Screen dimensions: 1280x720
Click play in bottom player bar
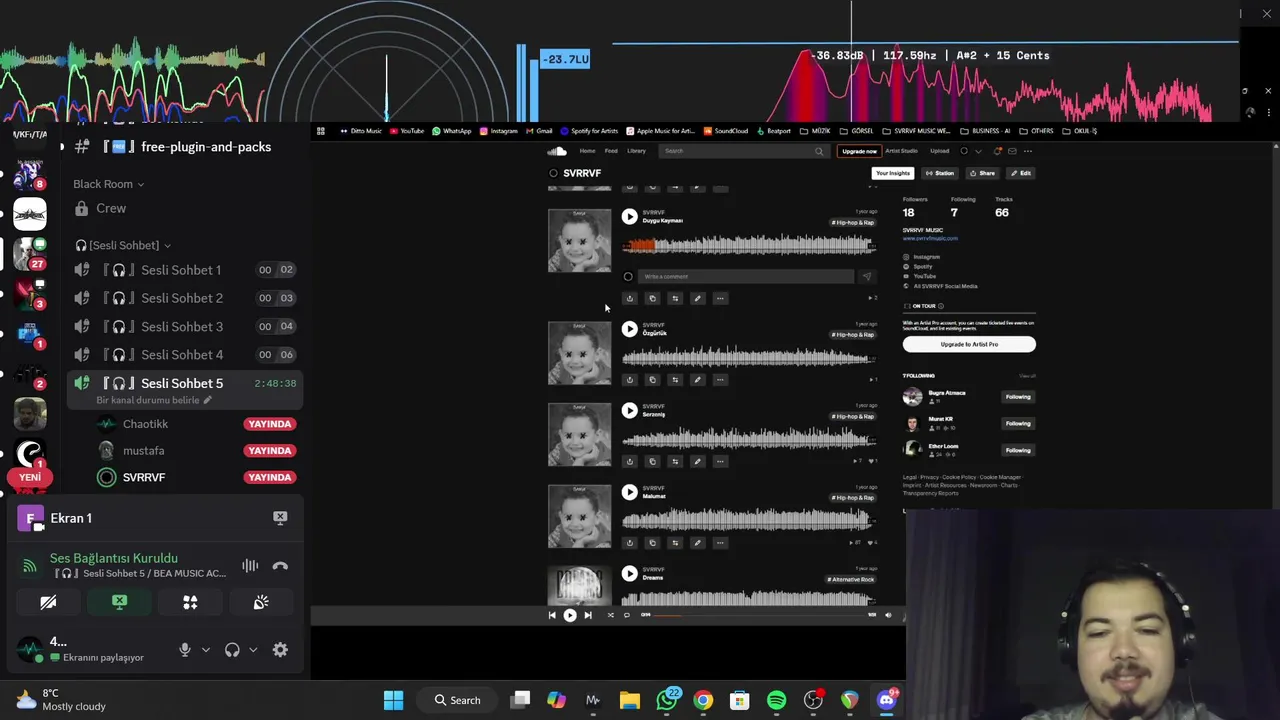click(x=570, y=615)
